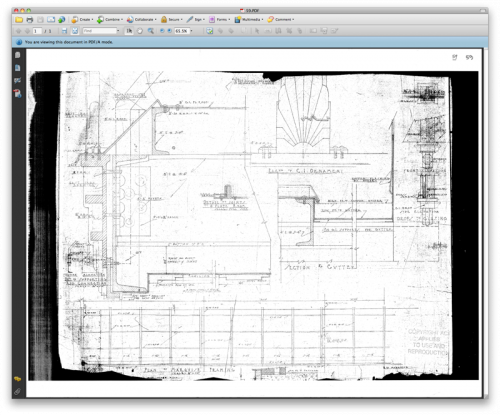Open the Secure tasks dropdown
This screenshot has height=415, width=500.
coord(172,20)
